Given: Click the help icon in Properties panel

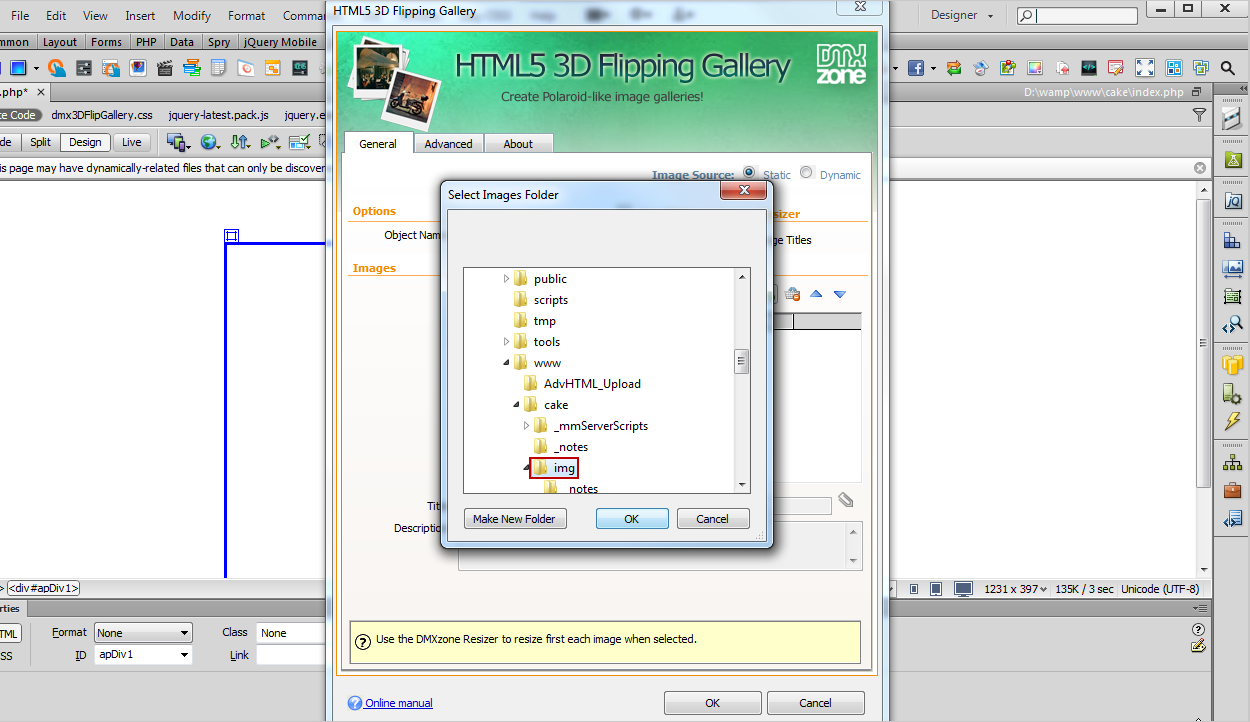Looking at the screenshot, I should point(1198,629).
